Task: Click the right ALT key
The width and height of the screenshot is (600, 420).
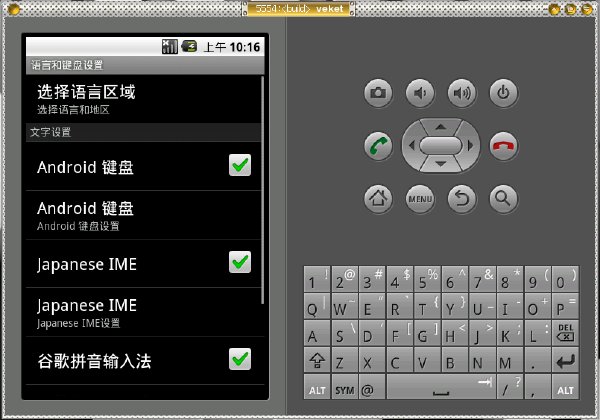Action: click(565, 387)
